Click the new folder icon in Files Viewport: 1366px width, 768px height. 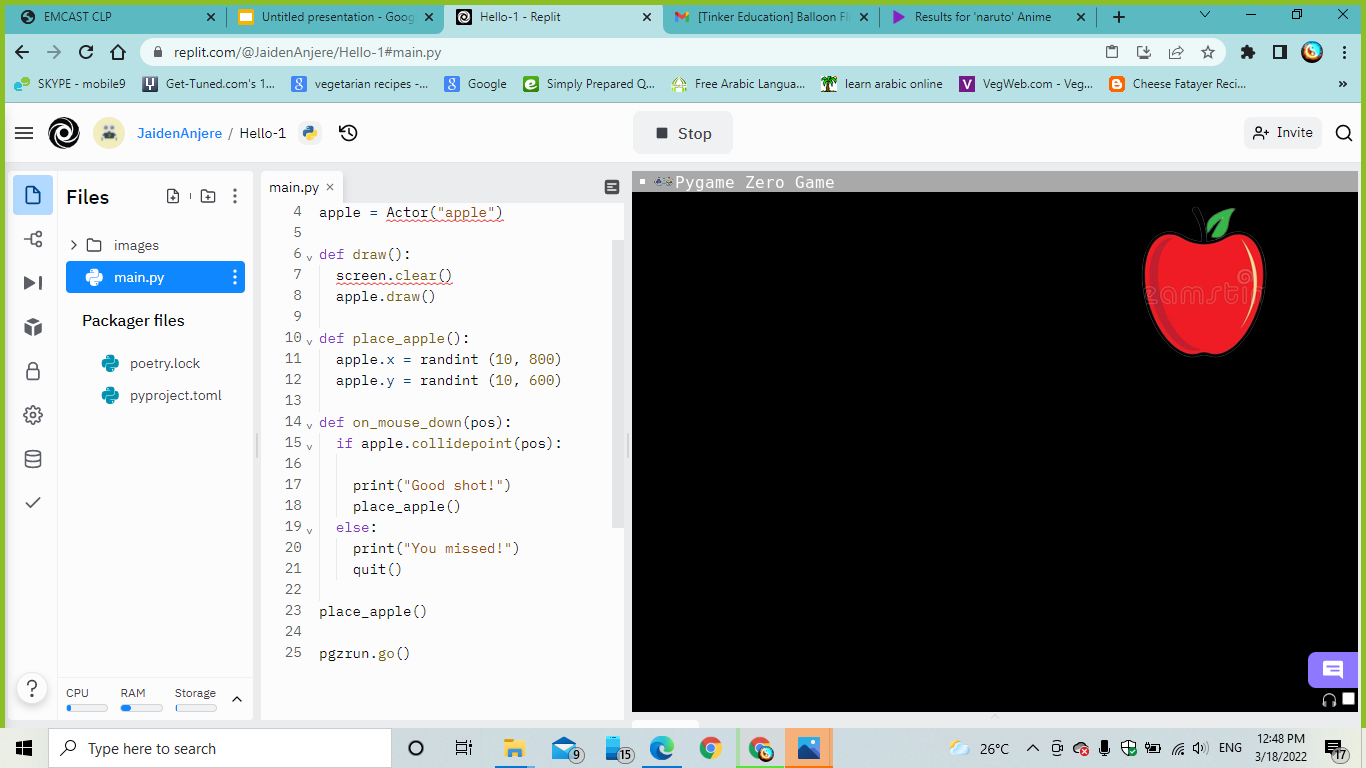[208, 197]
